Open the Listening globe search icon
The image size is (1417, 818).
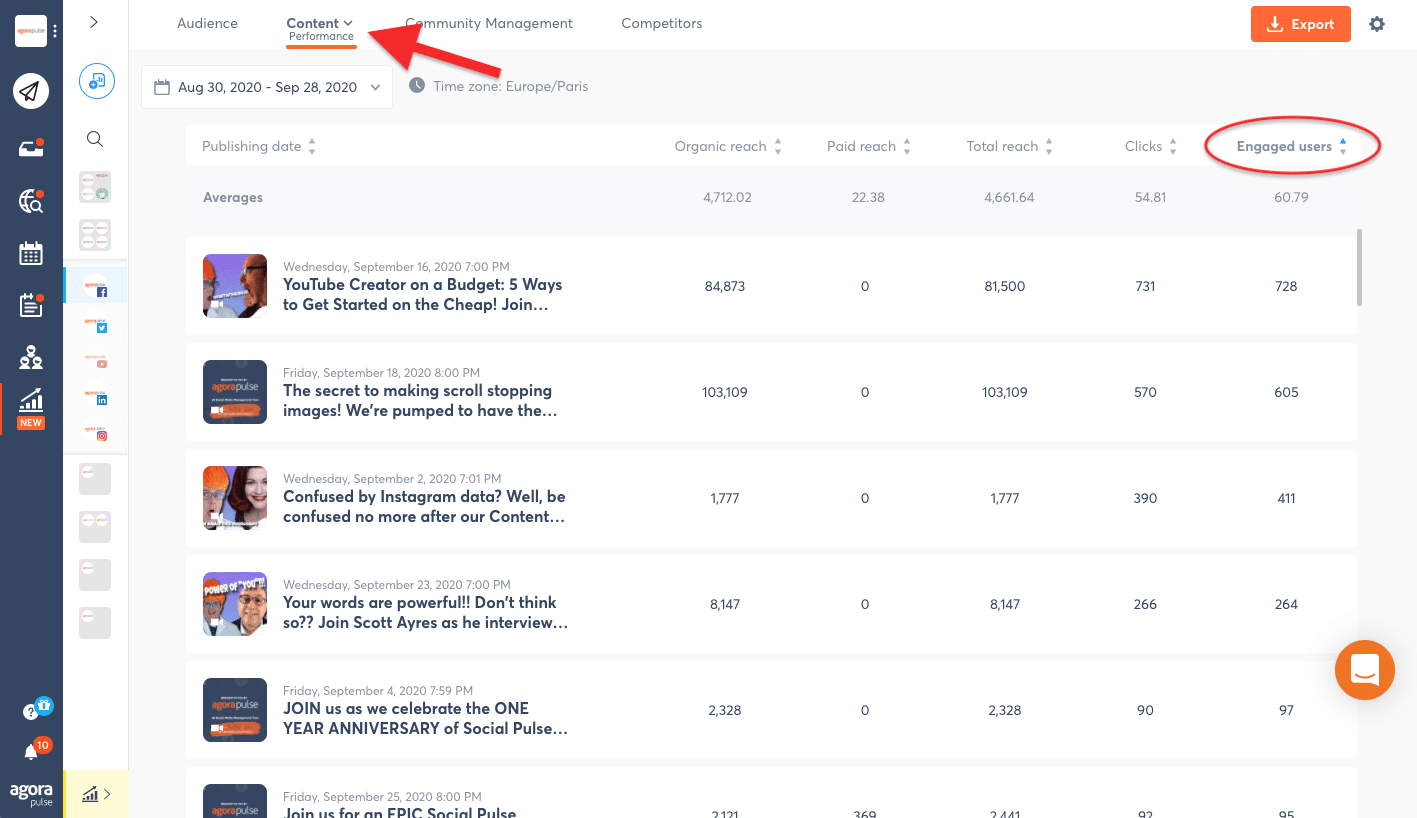[x=31, y=201]
